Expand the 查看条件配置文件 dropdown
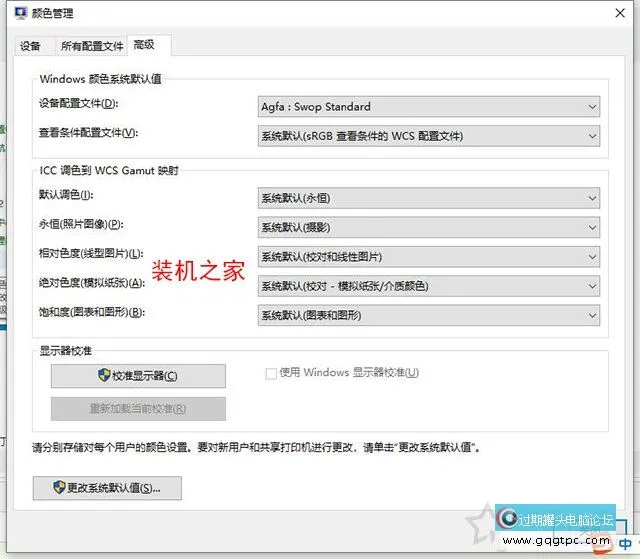This screenshot has height=559, width=640. pos(429,136)
